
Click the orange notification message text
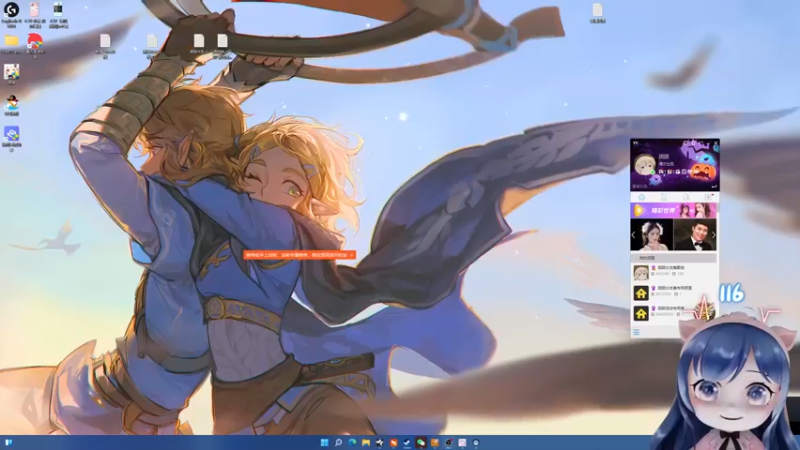click(x=296, y=255)
